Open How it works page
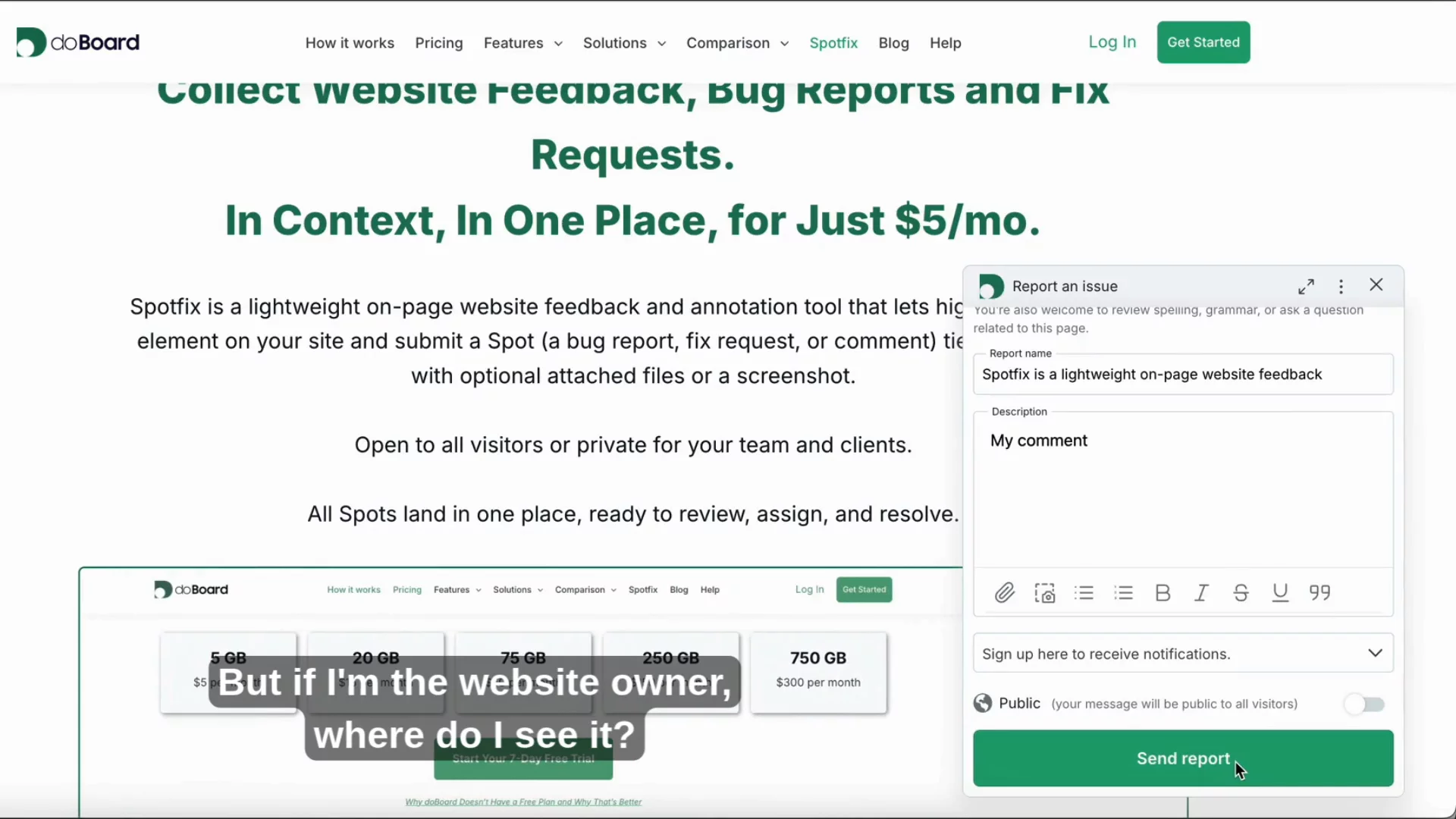Viewport: 1456px width, 819px height. click(x=350, y=43)
